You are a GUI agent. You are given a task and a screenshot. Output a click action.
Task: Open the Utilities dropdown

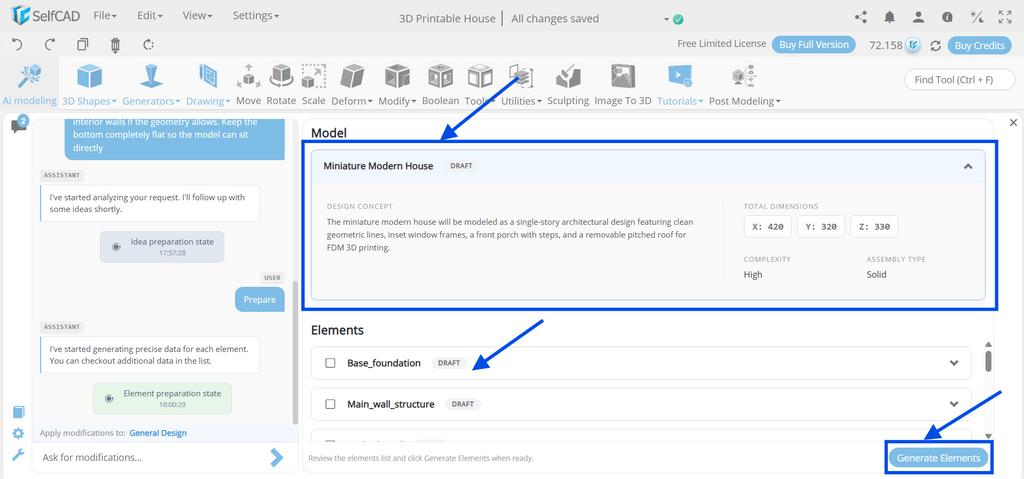[x=522, y=84]
